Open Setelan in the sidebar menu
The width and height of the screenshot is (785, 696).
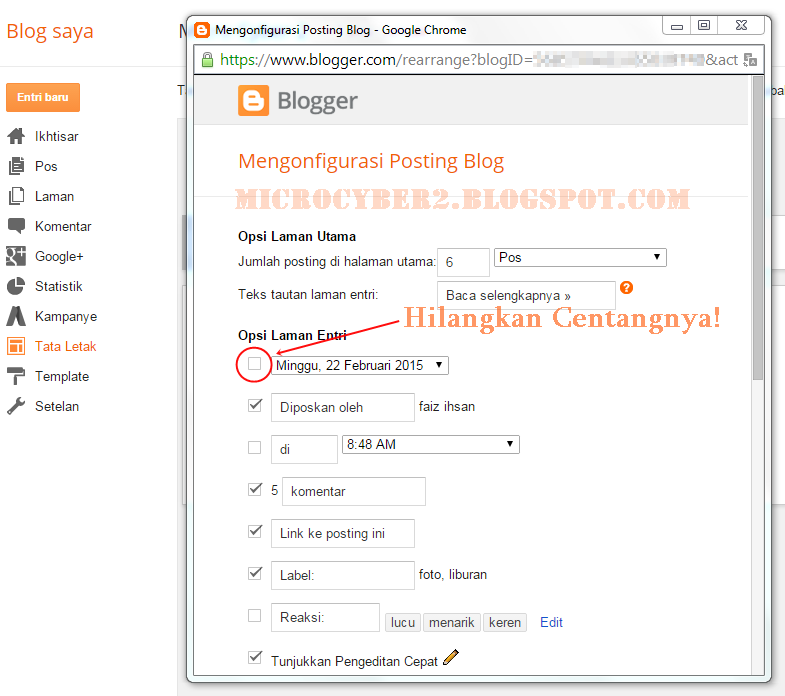(x=57, y=407)
